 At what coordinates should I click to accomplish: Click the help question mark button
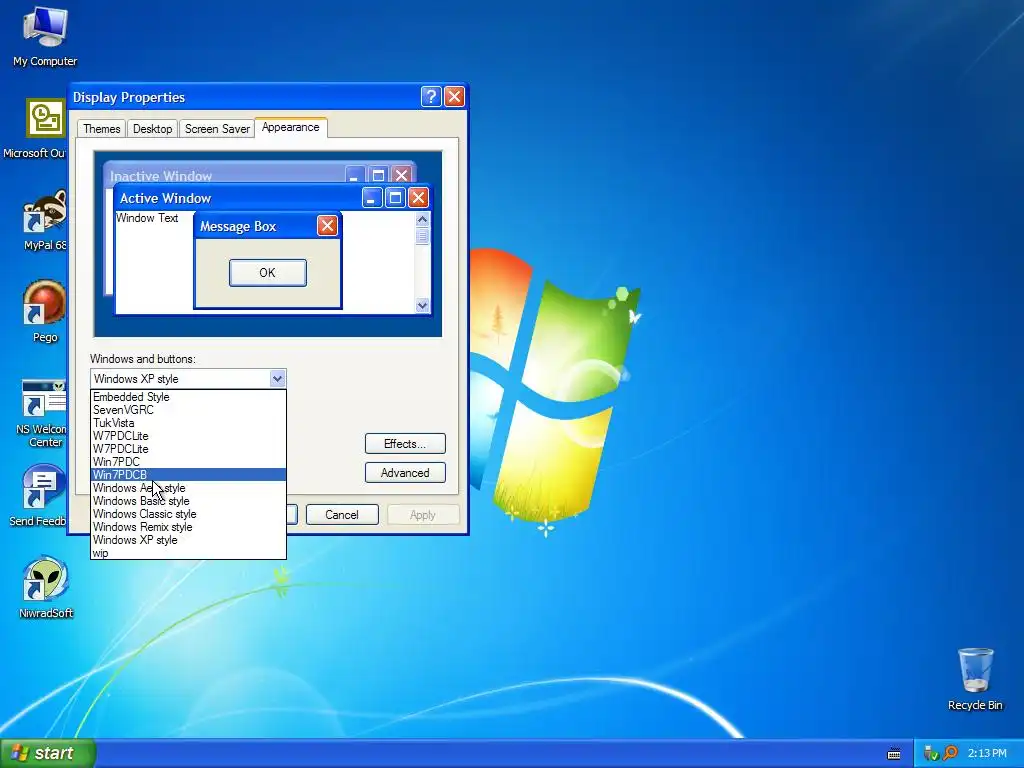tap(431, 97)
